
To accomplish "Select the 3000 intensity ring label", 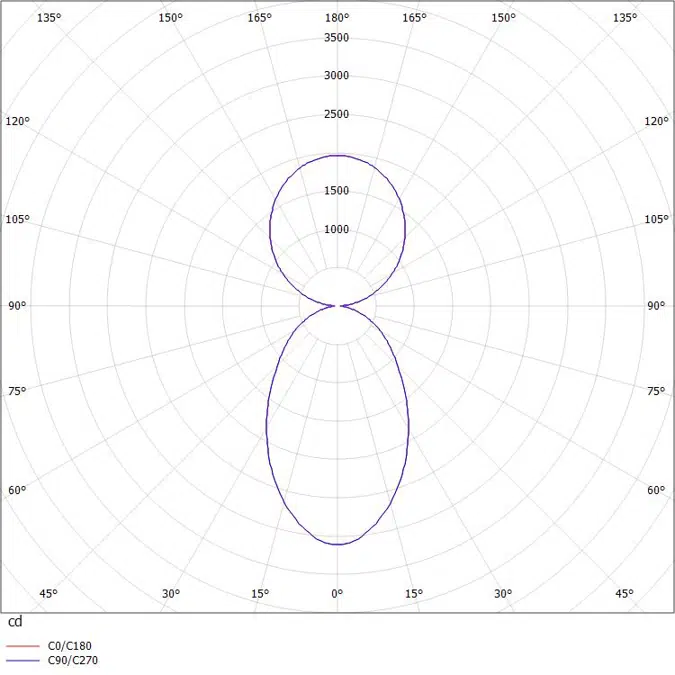I will pos(337,75).
